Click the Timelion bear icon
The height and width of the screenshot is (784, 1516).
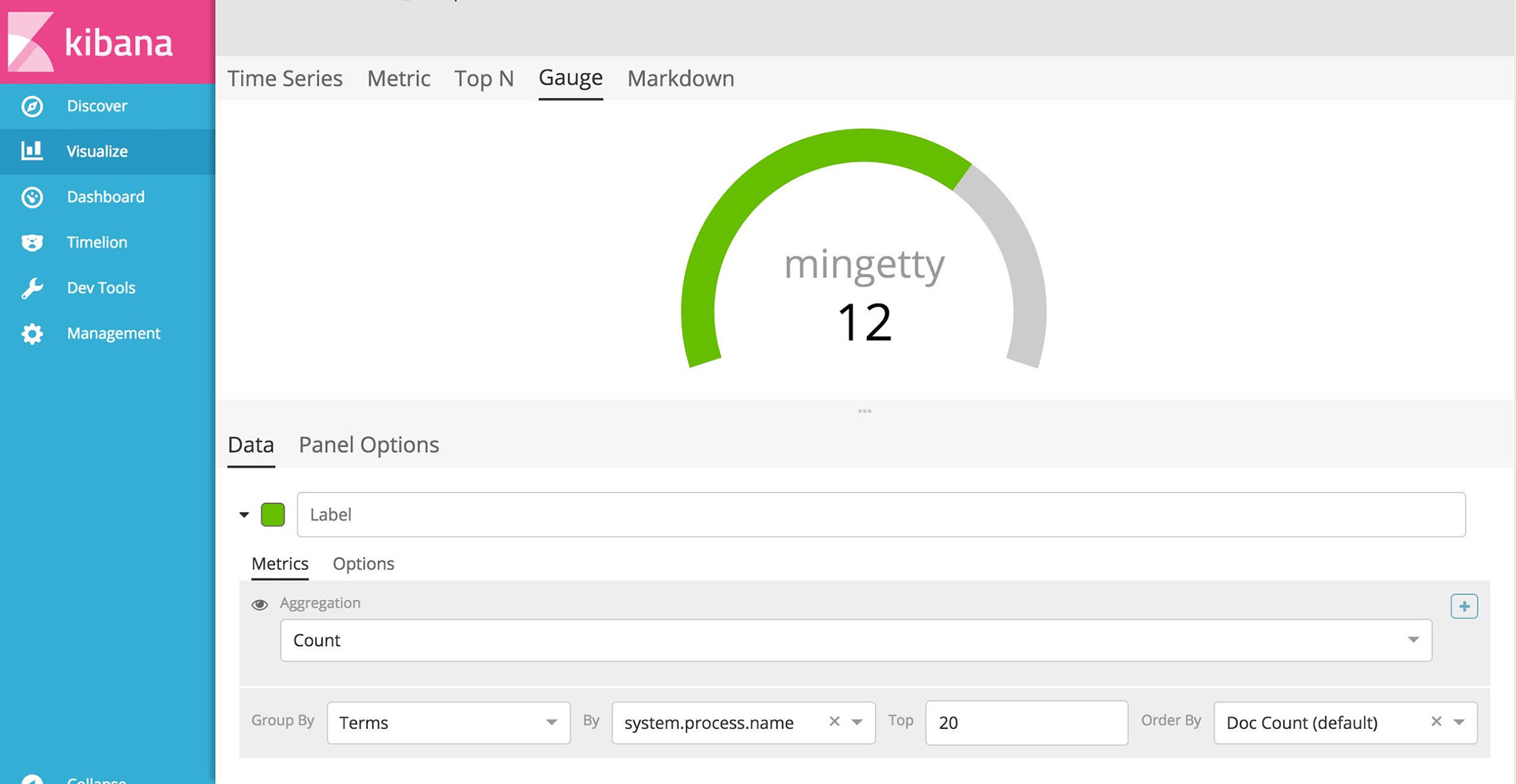32,243
